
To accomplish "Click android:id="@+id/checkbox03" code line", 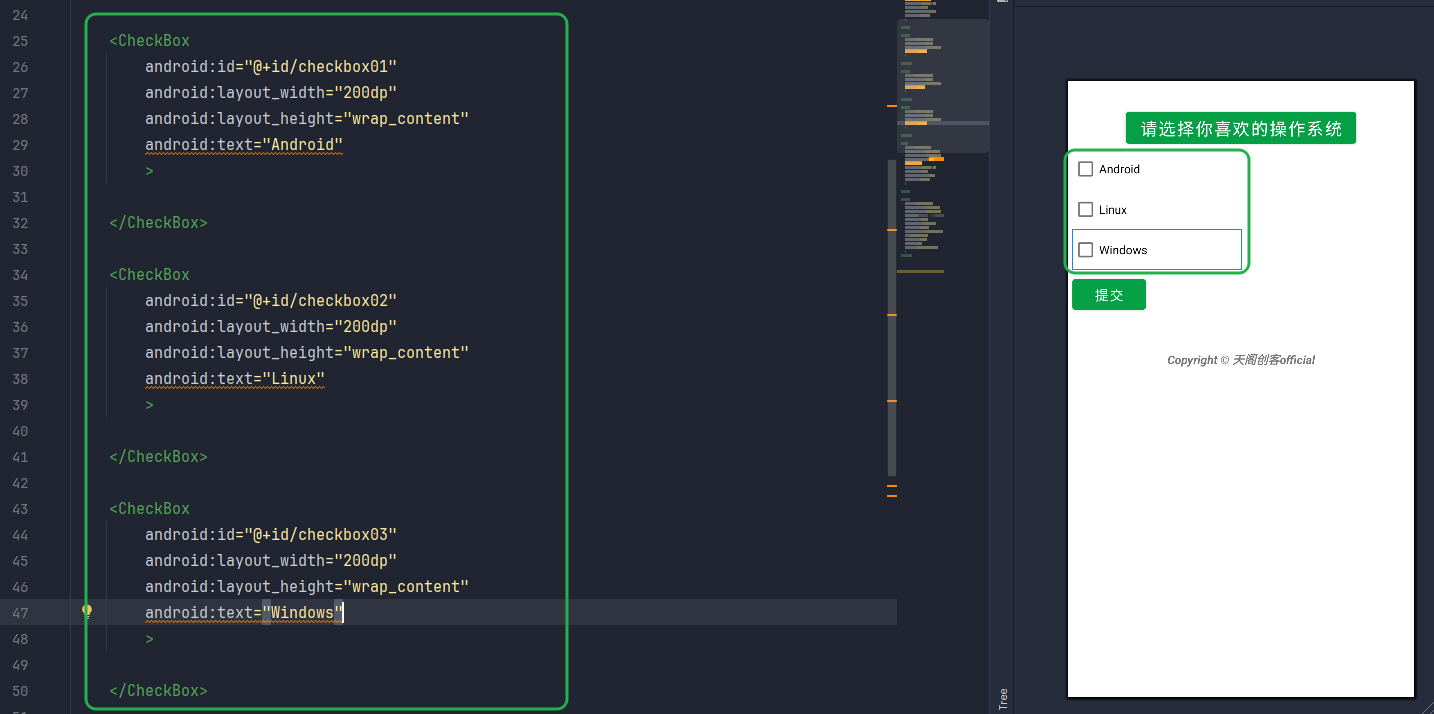I will (x=271, y=535).
